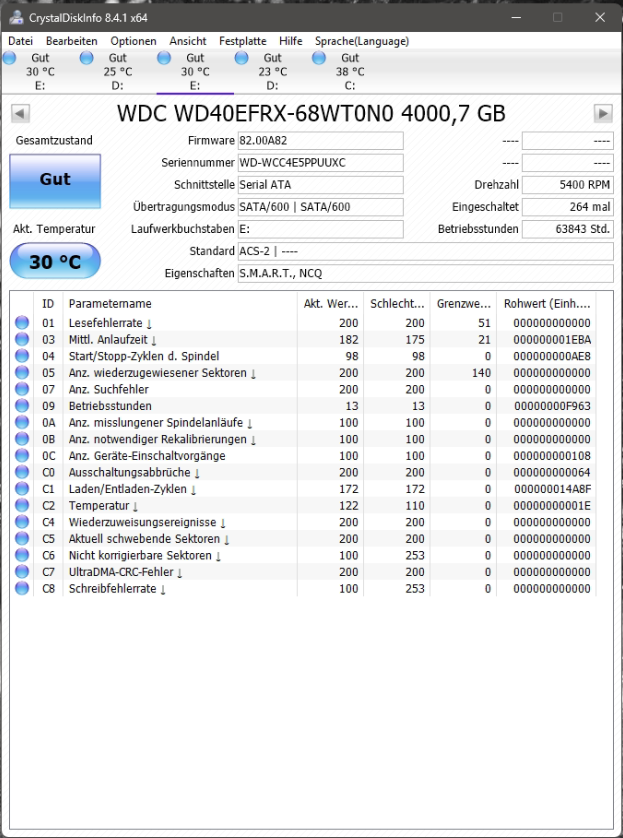Open the Datei menu
The image size is (623, 838).
tap(20, 41)
